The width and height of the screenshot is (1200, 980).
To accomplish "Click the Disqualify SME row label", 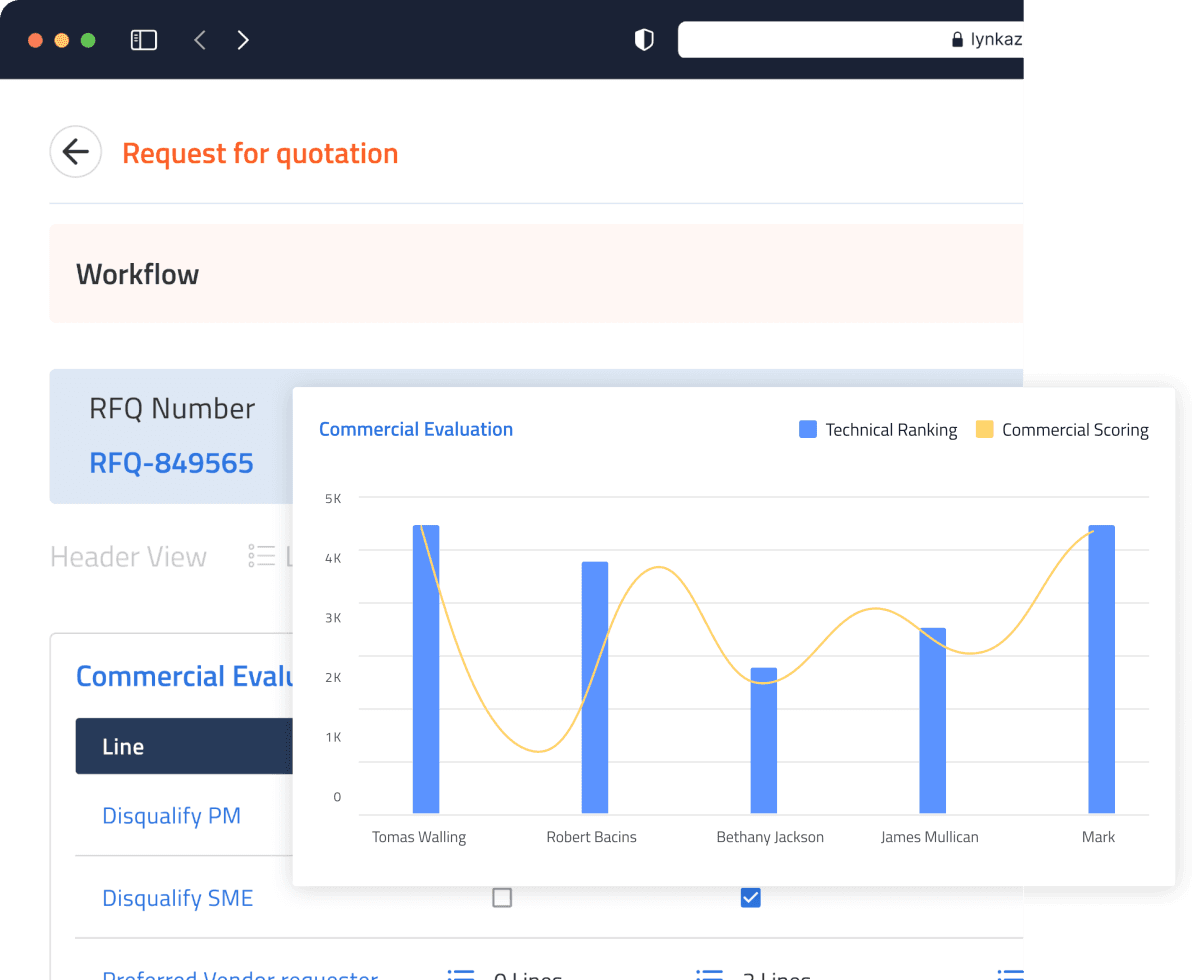I will point(177,898).
